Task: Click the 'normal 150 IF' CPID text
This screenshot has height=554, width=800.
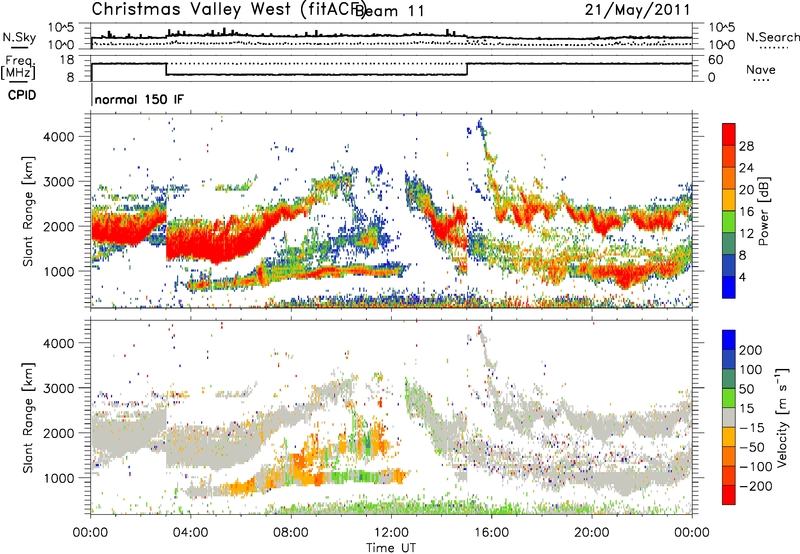Action: [x=139, y=99]
